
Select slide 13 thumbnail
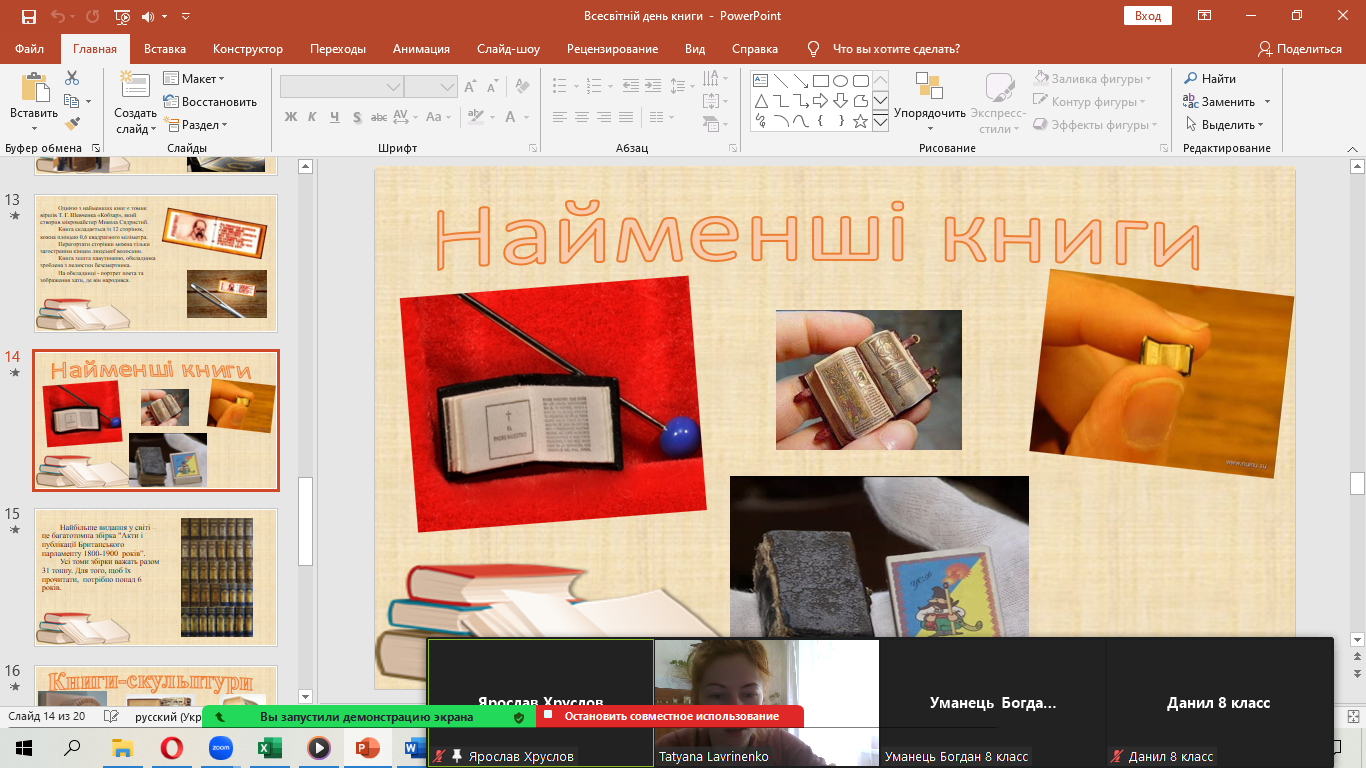(x=155, y=263)
